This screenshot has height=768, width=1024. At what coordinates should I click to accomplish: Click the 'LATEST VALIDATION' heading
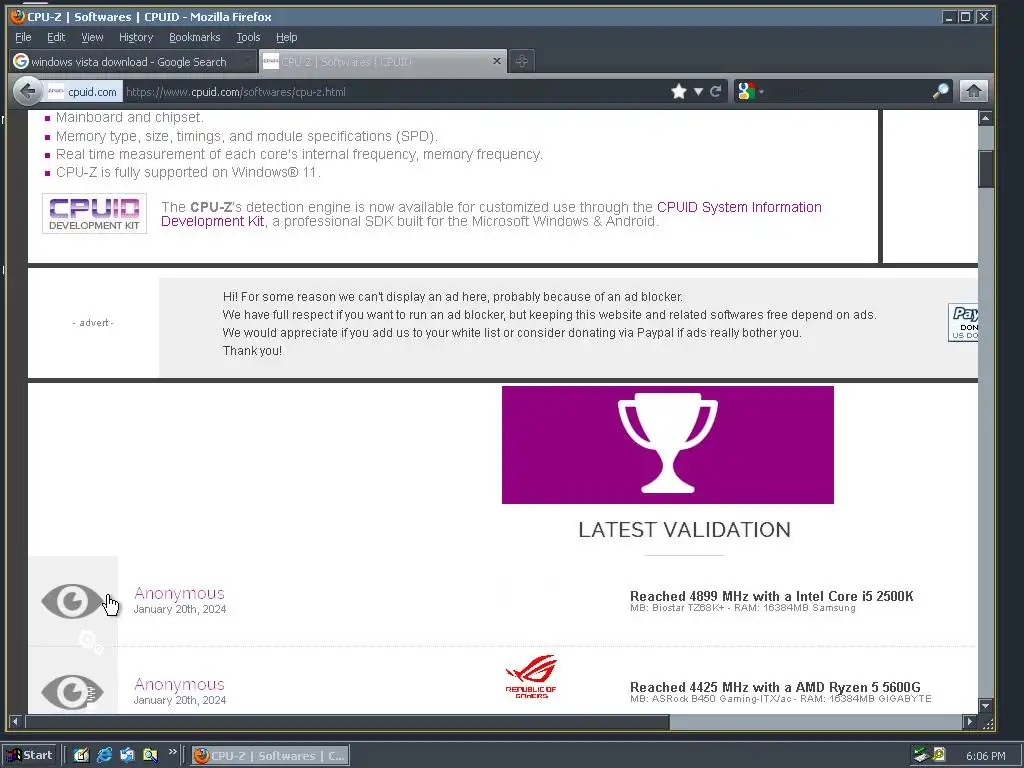(684, 530)
